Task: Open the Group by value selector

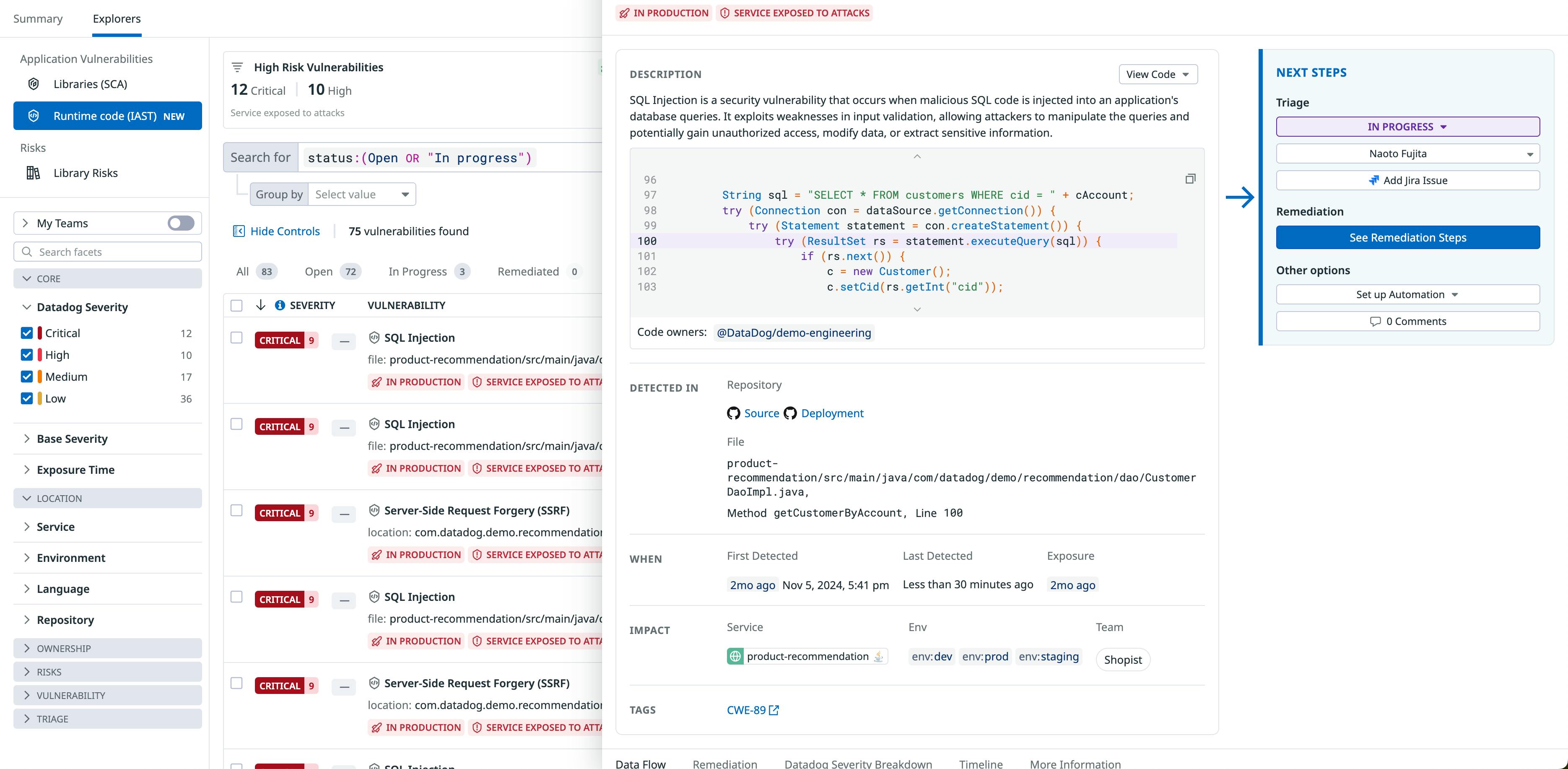Action: [x=361, y=194]
